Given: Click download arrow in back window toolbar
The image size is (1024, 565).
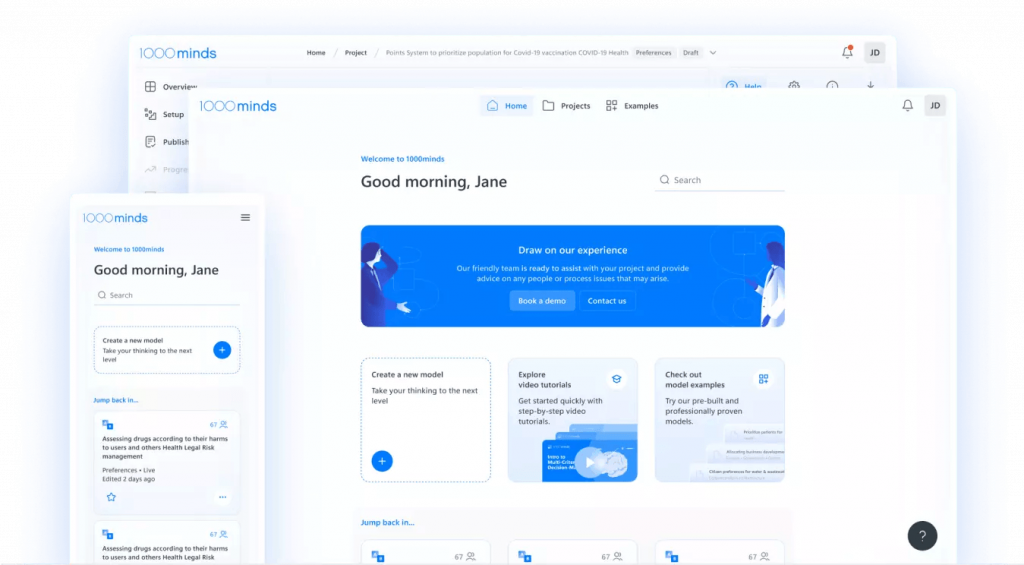Looking at the screenshot, I should tap(871, 85).
